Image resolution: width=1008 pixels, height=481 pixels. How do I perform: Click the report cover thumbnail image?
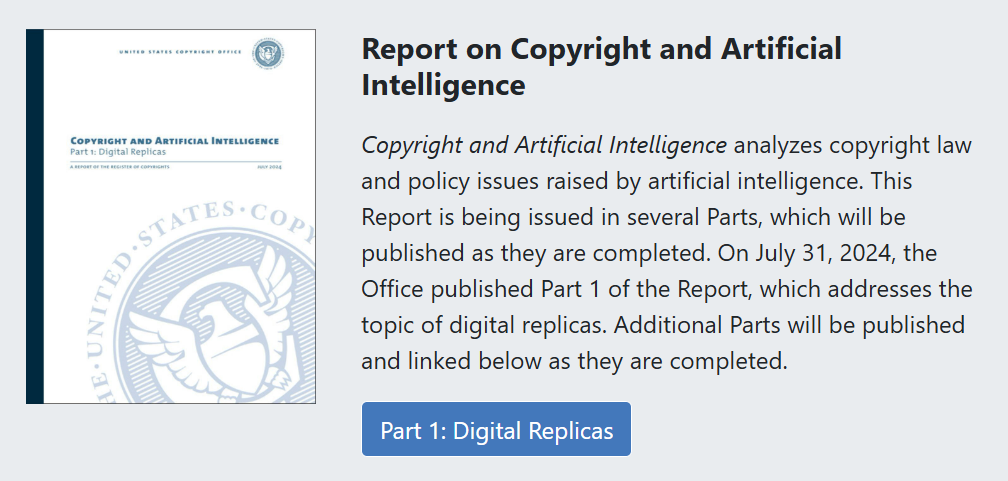click(171, 217)
